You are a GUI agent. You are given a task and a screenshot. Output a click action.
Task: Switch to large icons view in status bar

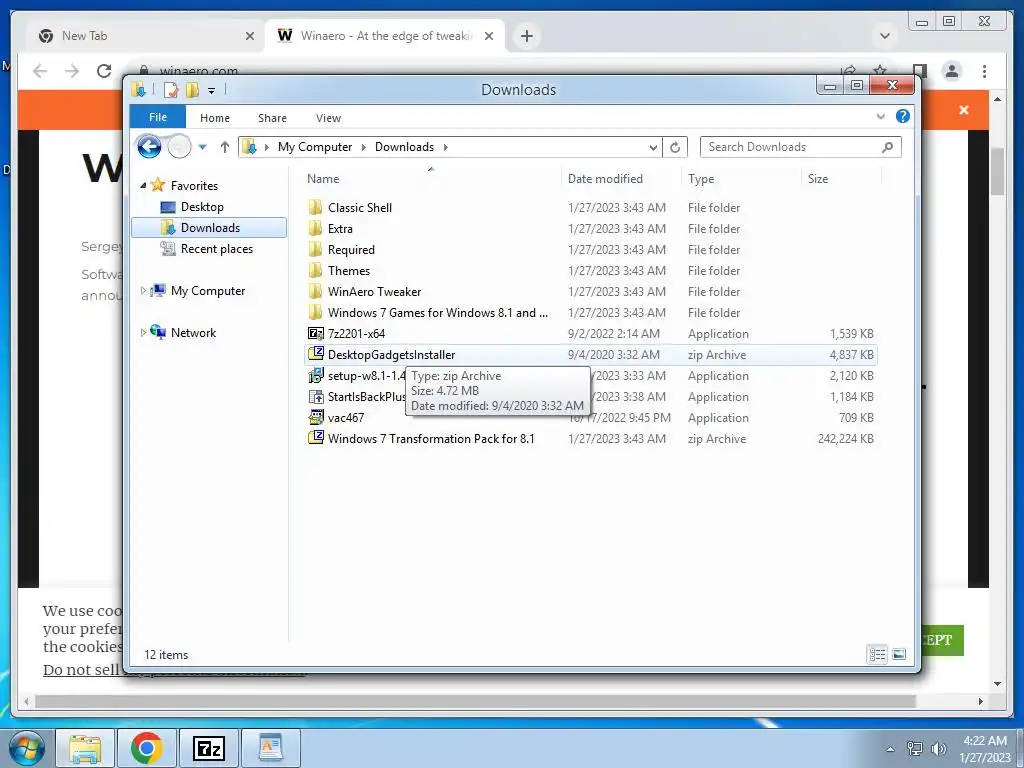pyautogui.click(x=899, y=654)
